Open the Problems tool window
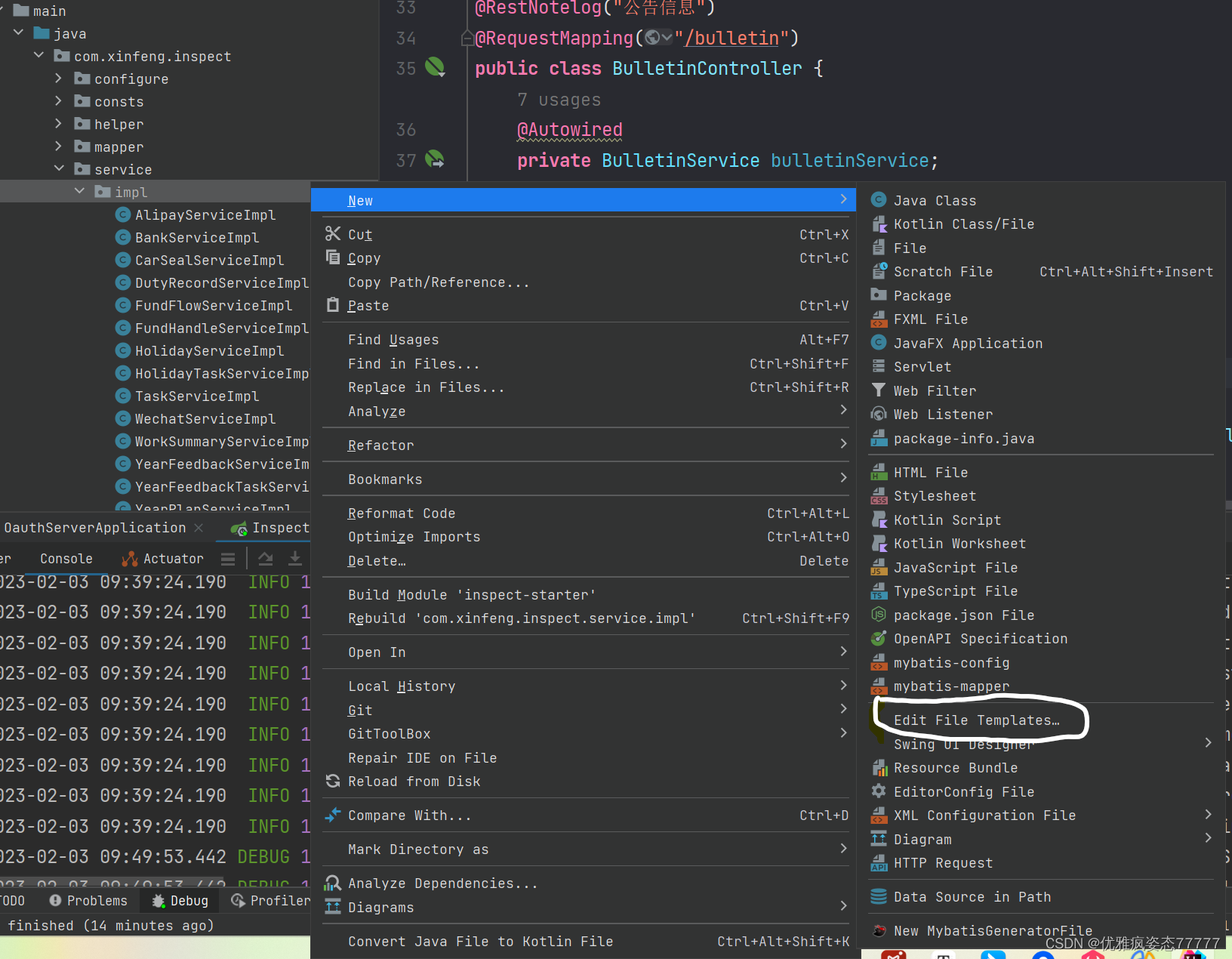 (88, 901)
